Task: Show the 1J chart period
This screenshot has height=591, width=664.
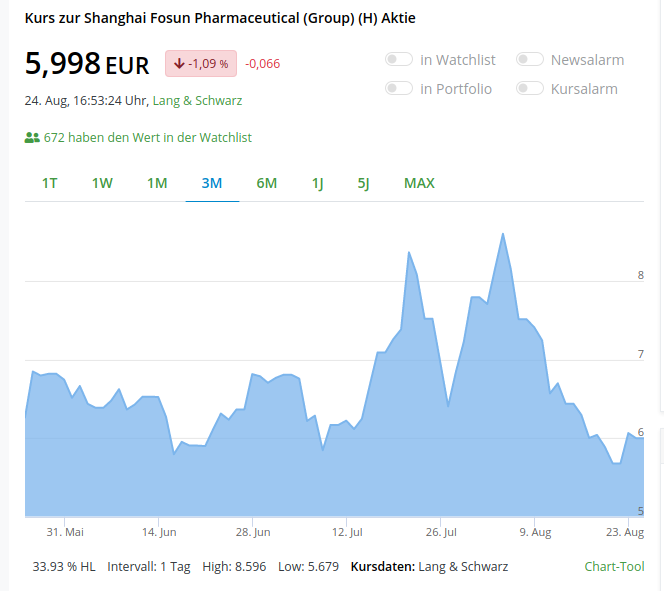Action: pyautogui.click(x=318, y=183)
